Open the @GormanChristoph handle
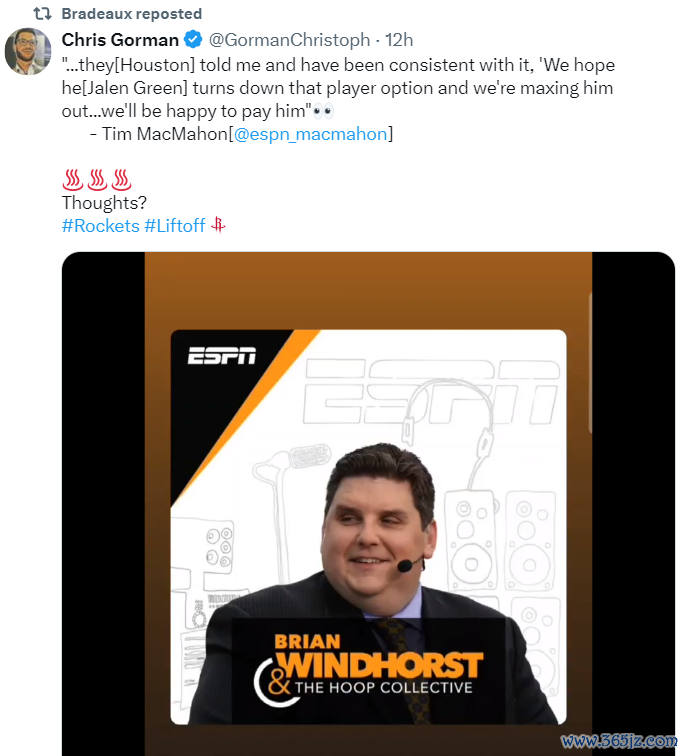Viewport: 685px width, 756px height. [x=289, y=40]
